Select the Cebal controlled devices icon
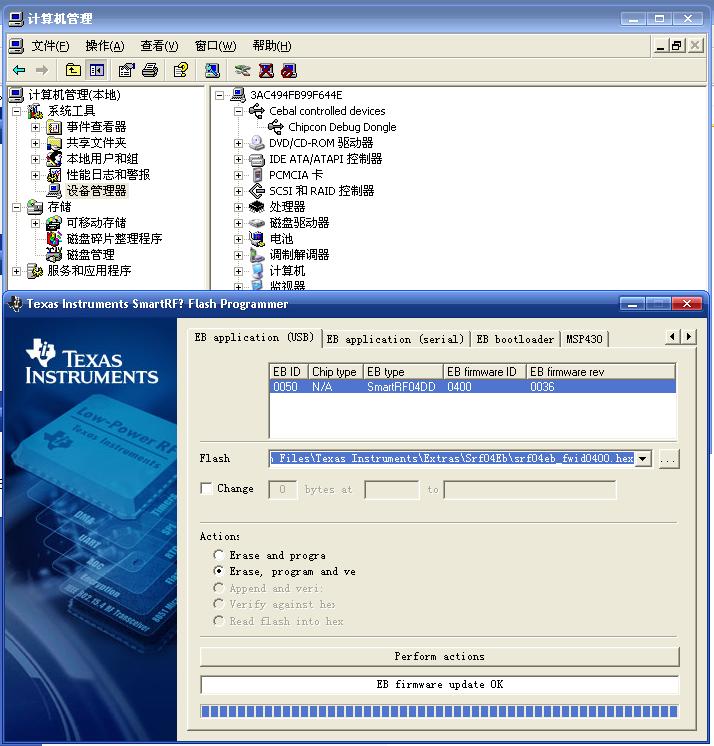Viewport: 714px width, 746px height. pos(256,111)
